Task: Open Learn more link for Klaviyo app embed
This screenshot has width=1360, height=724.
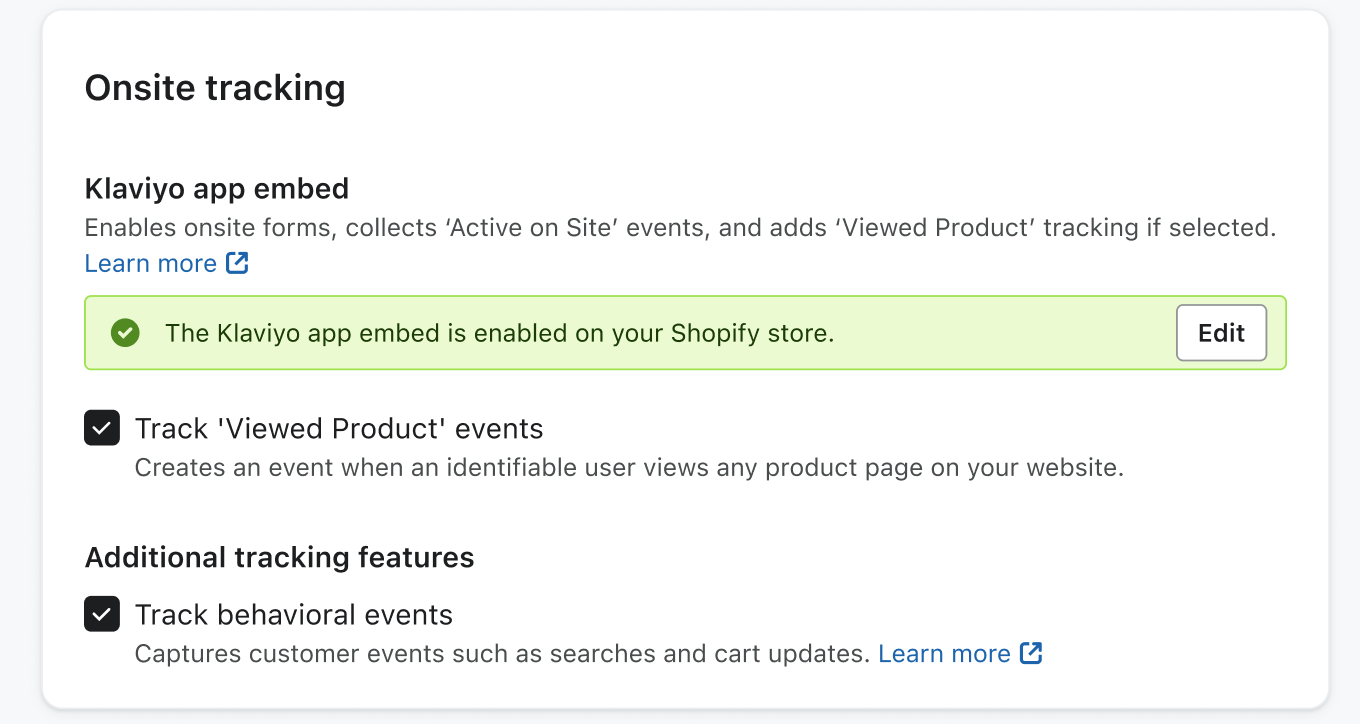Action: click(151, 263)
